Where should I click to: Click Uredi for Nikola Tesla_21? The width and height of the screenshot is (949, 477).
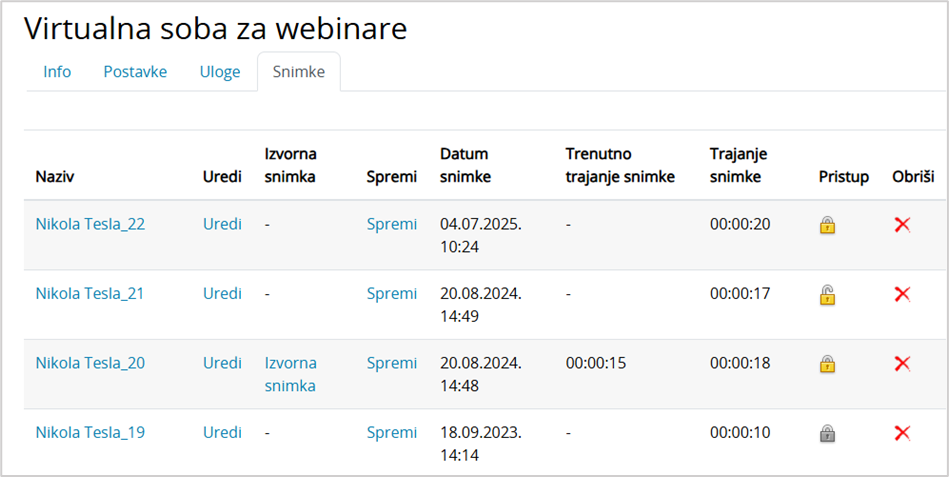222,294
